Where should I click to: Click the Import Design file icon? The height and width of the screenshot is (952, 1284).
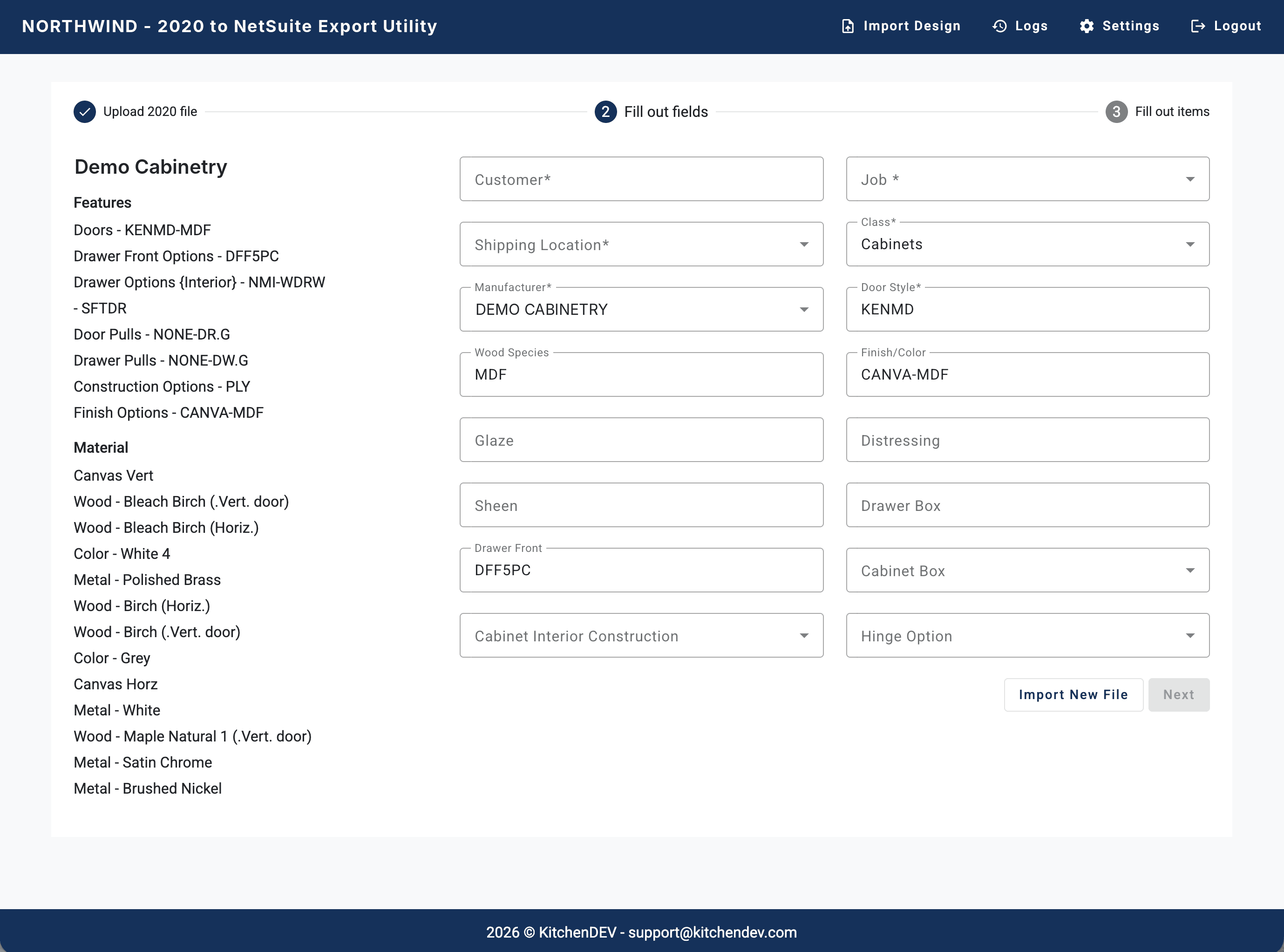coord(847,27)
